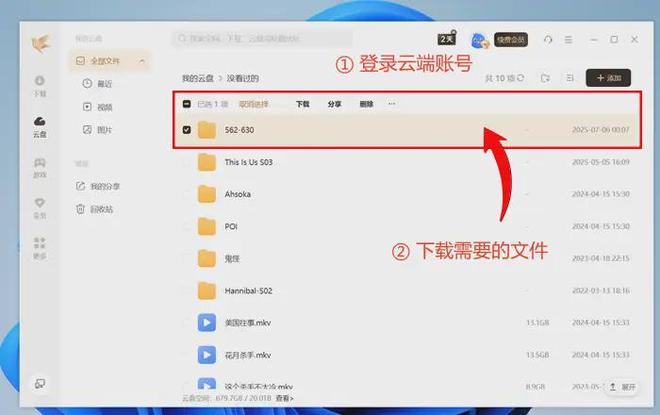Click the 562-630 folder icon

(207, 130)
